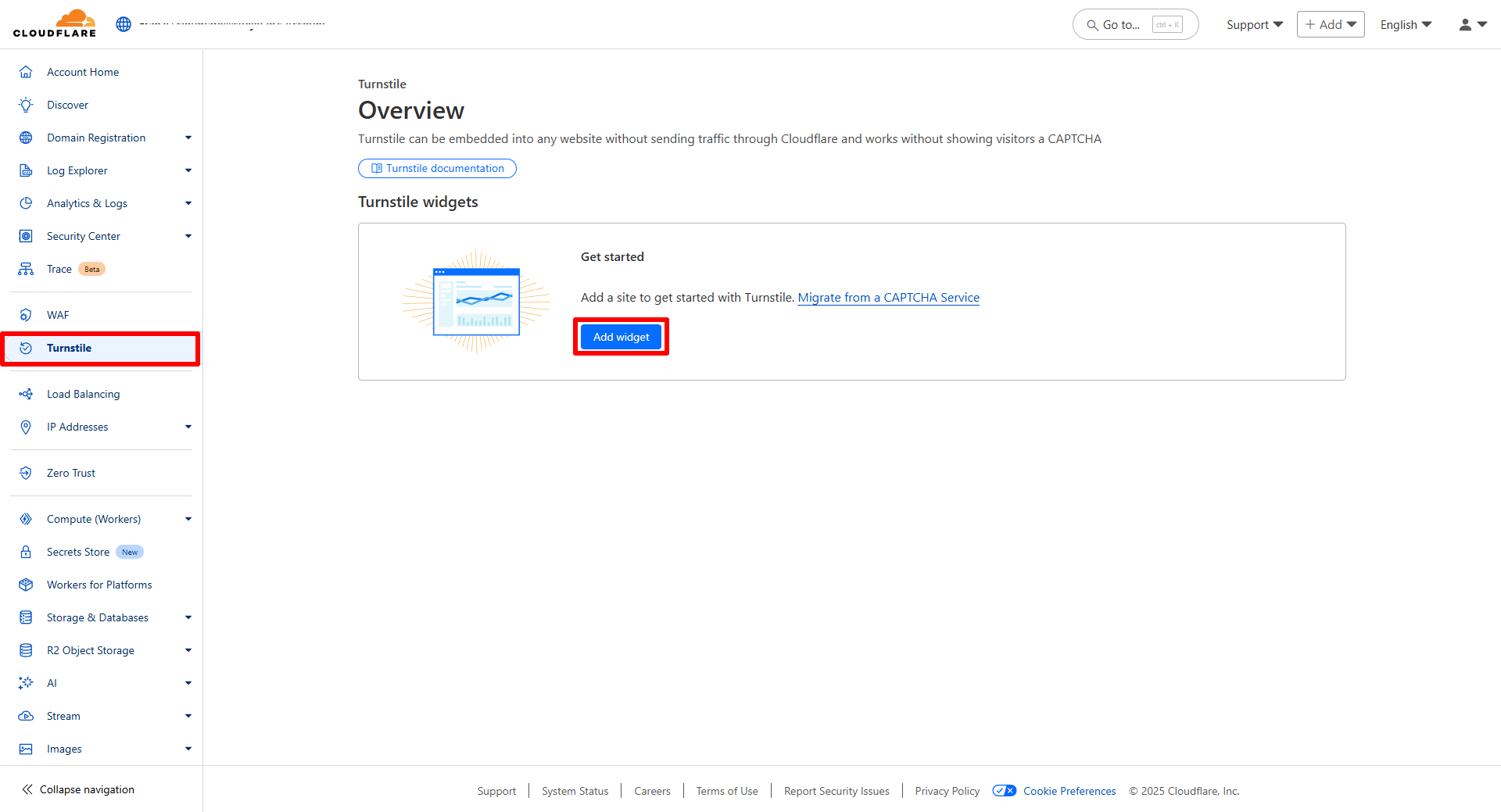The width and height of the screenshot is (1501, 812).
Task: Click the Add widget button
Action: click(x=621, y=337)
